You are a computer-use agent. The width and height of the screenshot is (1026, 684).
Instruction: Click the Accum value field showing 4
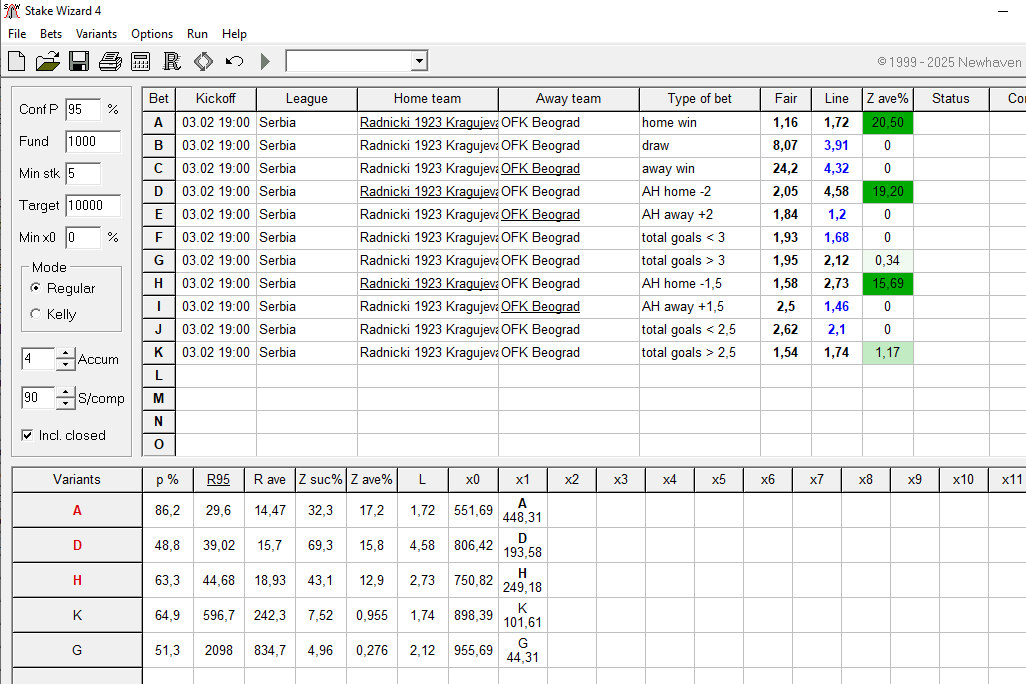pyautogui.click(x=39, y=359)
